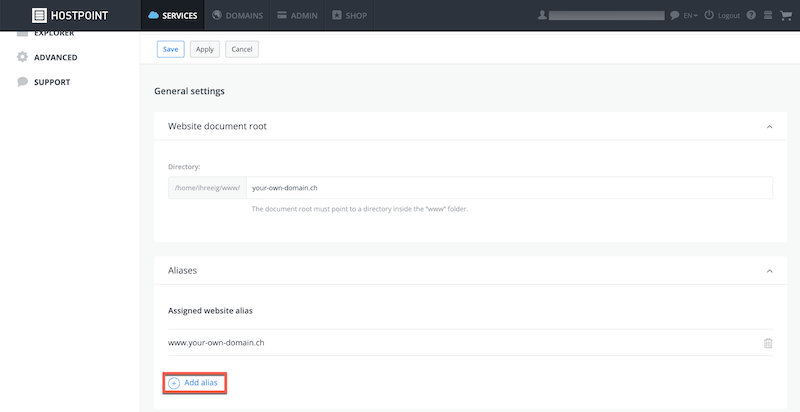
Task: Click the server stack icon in header
Action: tap(768, 15)
